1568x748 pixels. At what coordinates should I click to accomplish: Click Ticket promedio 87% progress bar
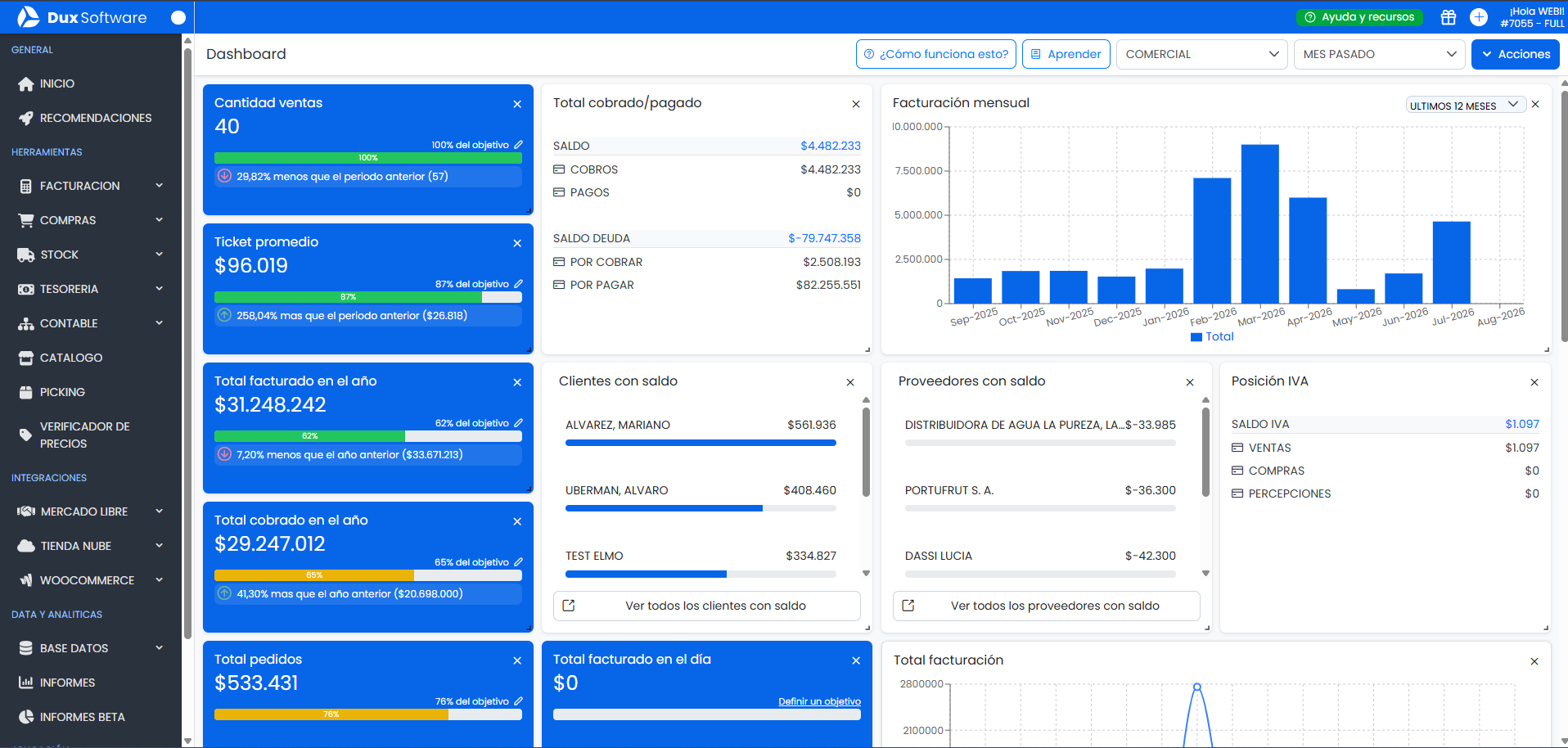368,297
